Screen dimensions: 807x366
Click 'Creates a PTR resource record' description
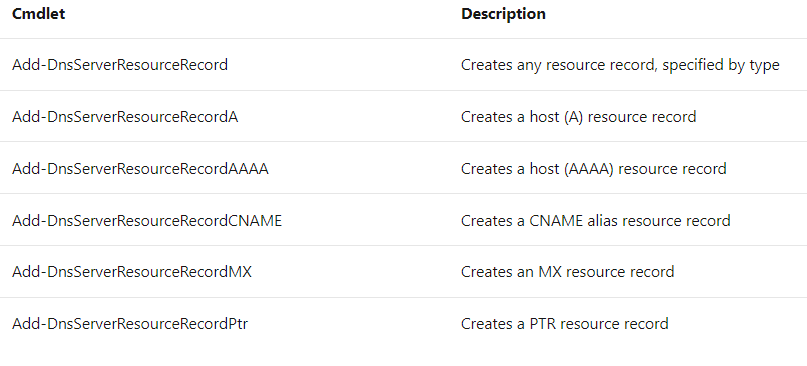click(565, 324)
